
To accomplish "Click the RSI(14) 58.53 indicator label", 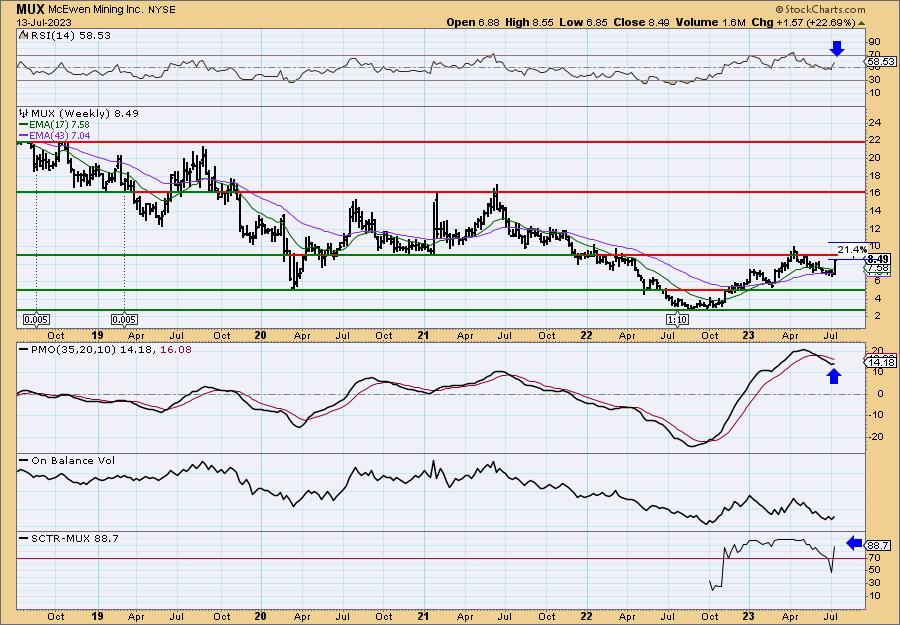I will [x=69, y=35].
